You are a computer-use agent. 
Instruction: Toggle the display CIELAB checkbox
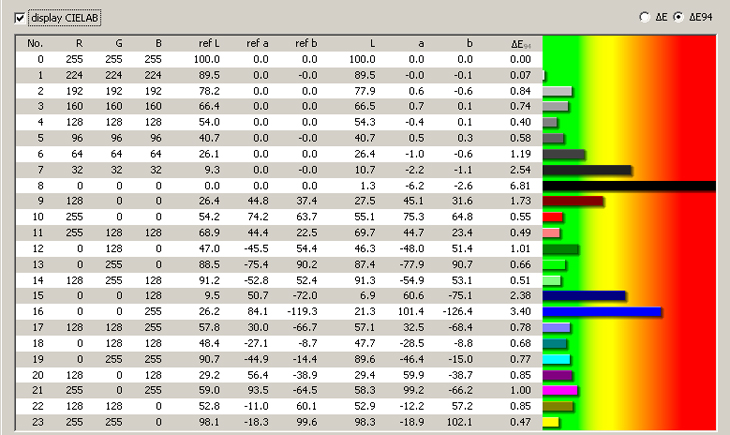point(21,18)
